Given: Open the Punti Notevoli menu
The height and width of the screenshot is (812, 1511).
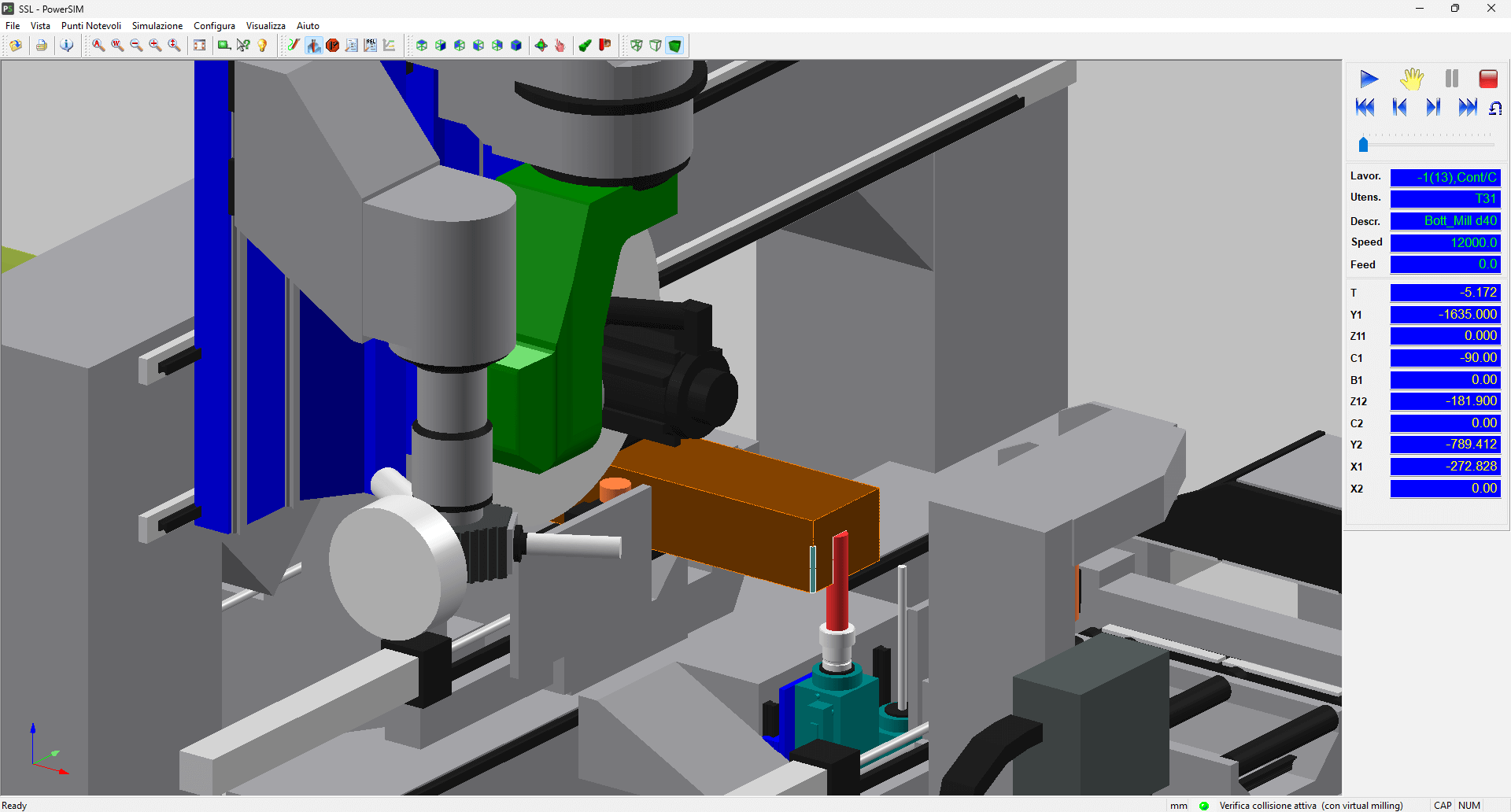Looking at the screenshot, I should pos(91,26).
